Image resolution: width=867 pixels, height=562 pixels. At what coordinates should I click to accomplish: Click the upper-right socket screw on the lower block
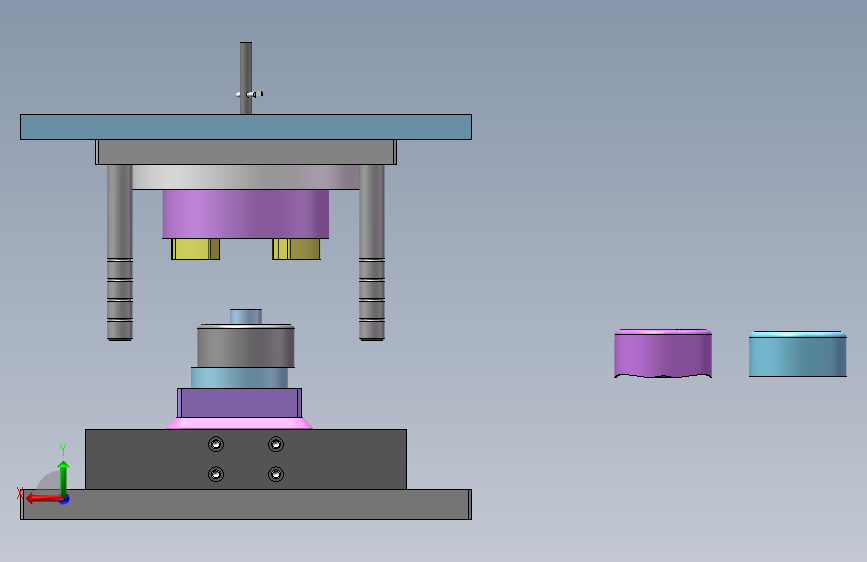tap(276, 444)
